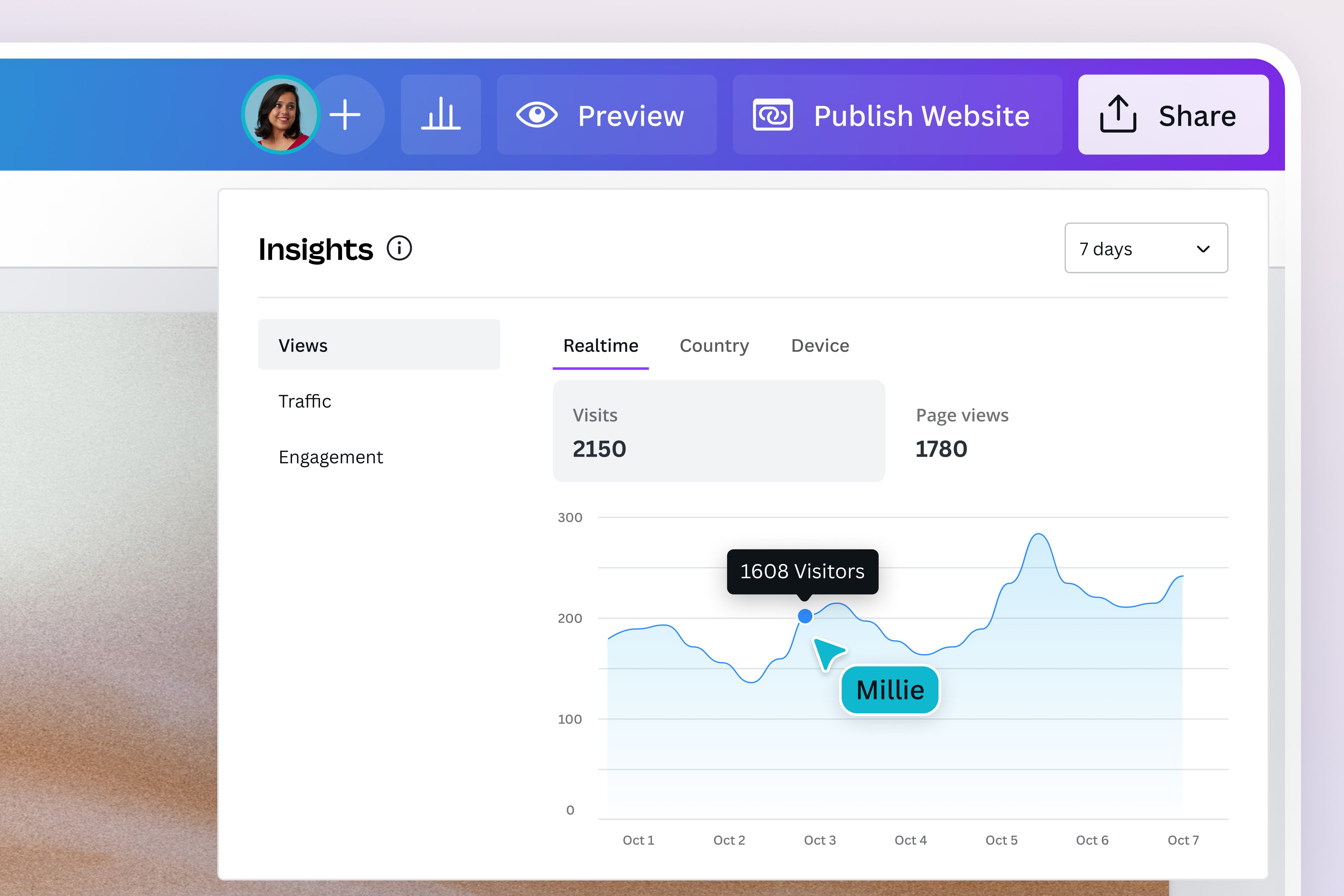Open the Traffic section

point(305,401)
